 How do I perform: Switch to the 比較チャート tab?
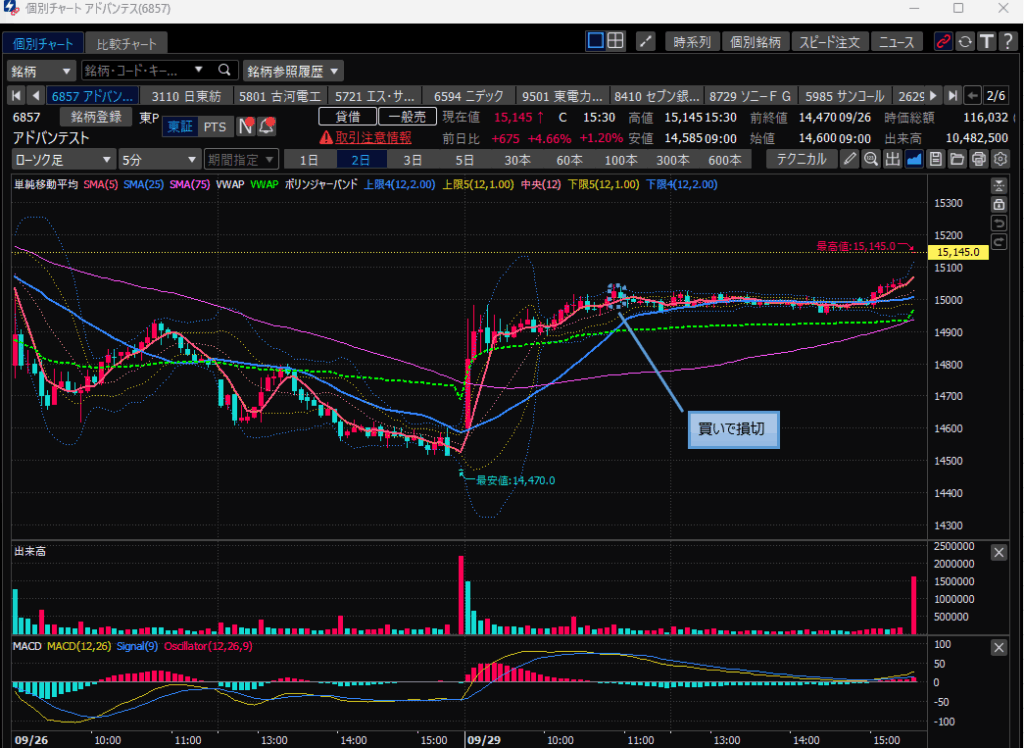(126, 44)
